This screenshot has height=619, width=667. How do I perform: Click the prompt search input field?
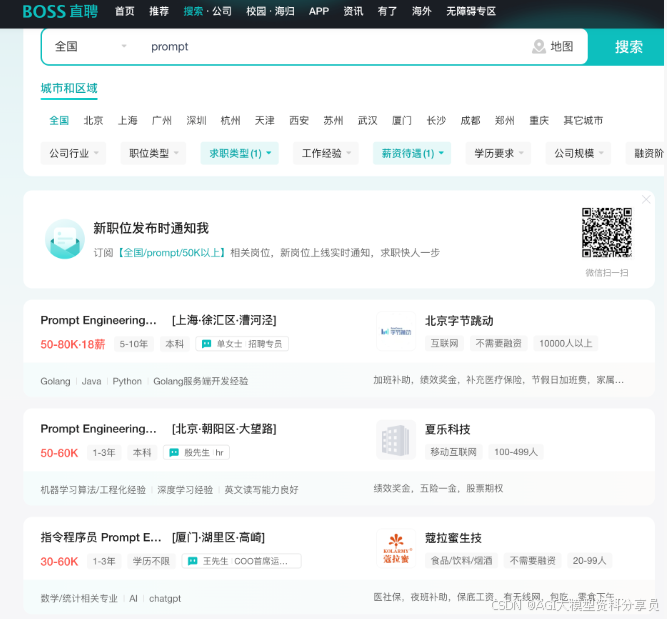[332, 46]
